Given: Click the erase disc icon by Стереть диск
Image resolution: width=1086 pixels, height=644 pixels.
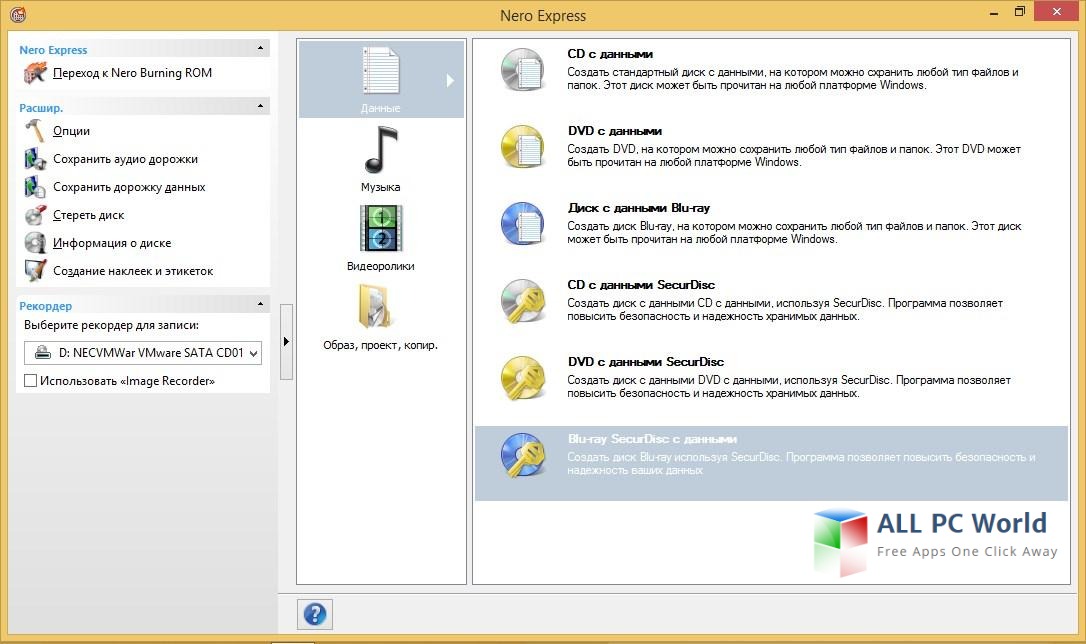Looking at the screenshot, I should [35, 215].
